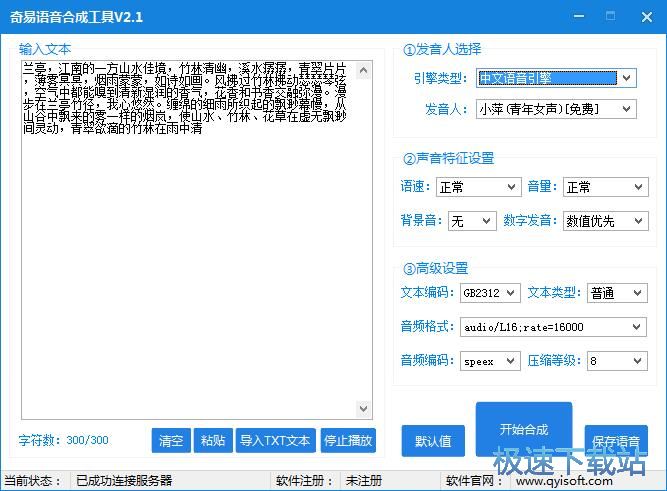667x491 pixels.
Task: Open the 文本类型 text type dropdown
Action: coord(617,293)
